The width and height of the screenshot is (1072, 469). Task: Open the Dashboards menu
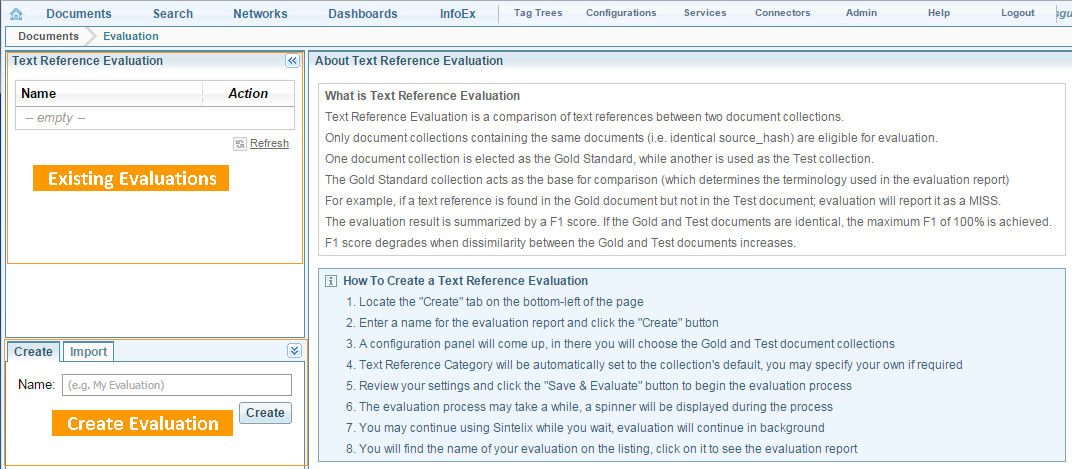363,14
